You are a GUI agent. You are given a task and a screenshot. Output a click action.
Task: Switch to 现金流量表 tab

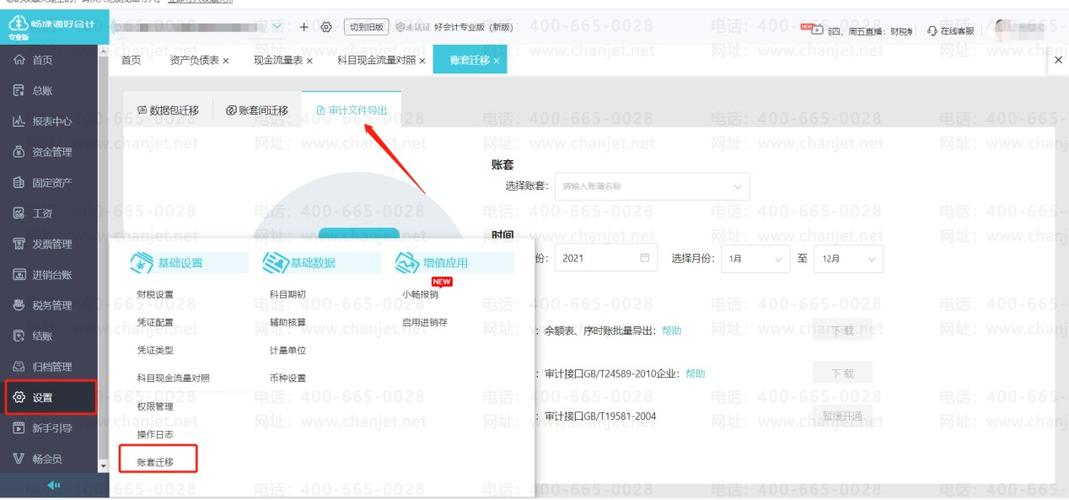coord(278,60)
